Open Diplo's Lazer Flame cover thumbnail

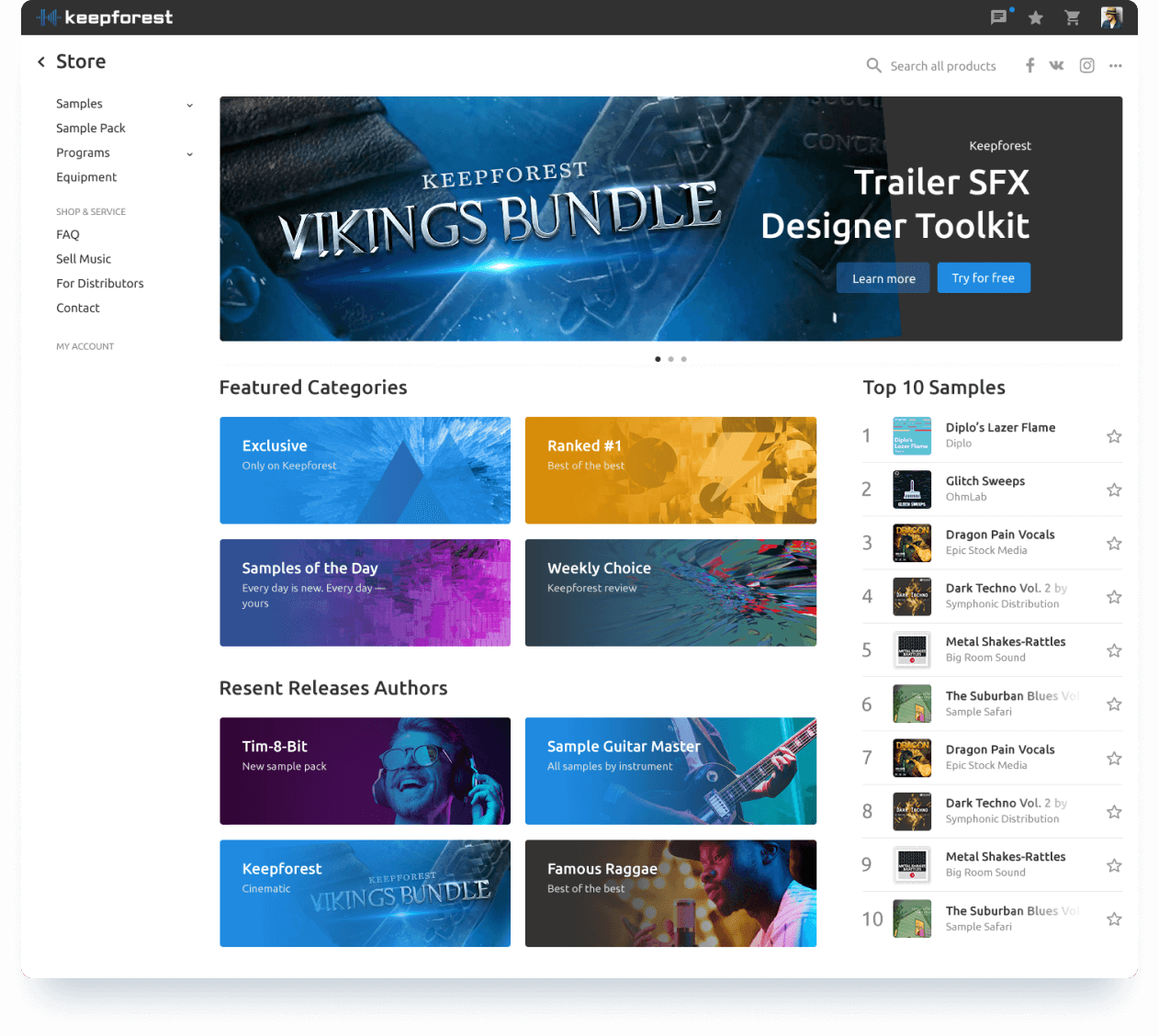coord(912,436)
